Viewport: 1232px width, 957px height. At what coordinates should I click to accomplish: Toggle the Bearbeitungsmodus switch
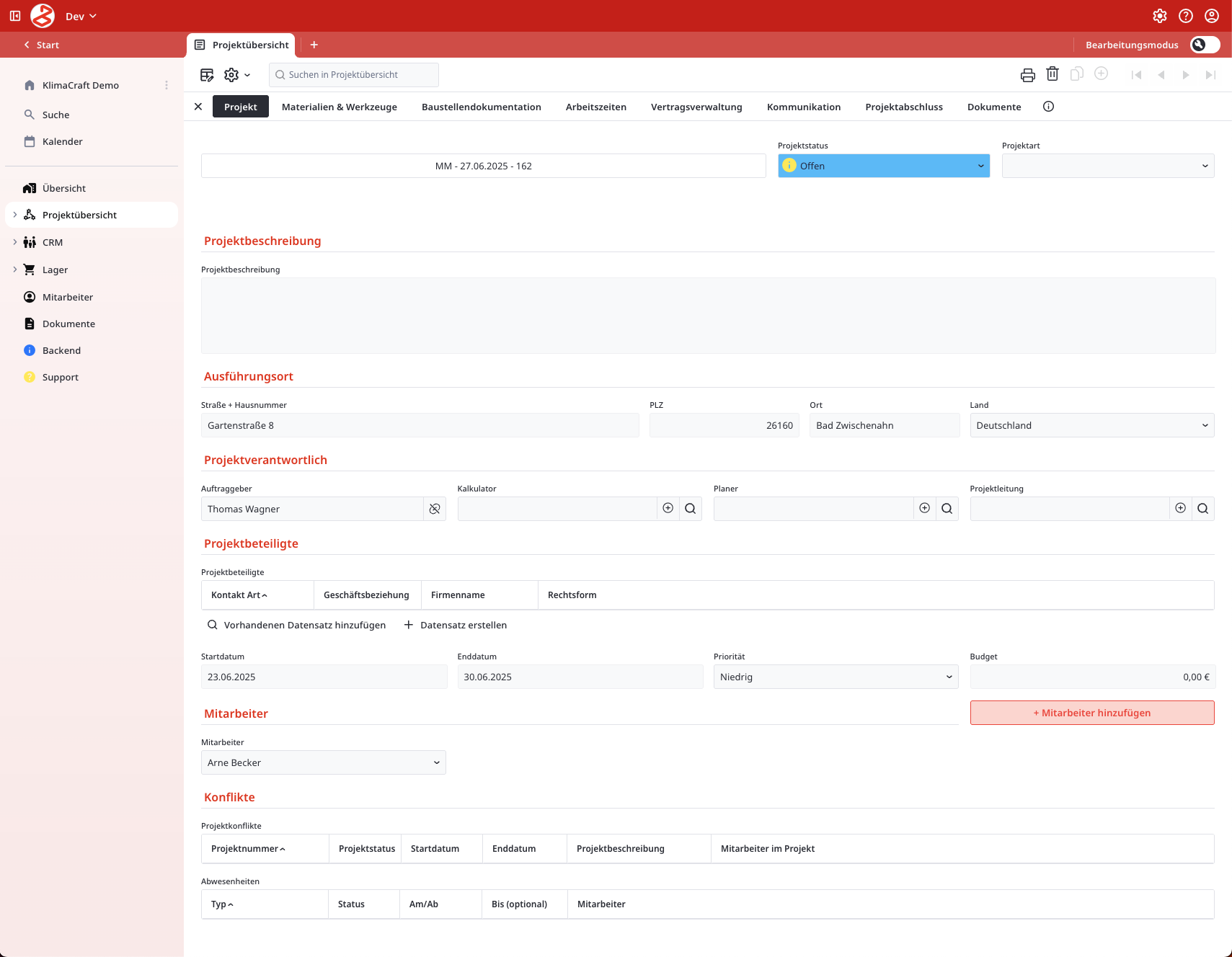click(1205, 45)
